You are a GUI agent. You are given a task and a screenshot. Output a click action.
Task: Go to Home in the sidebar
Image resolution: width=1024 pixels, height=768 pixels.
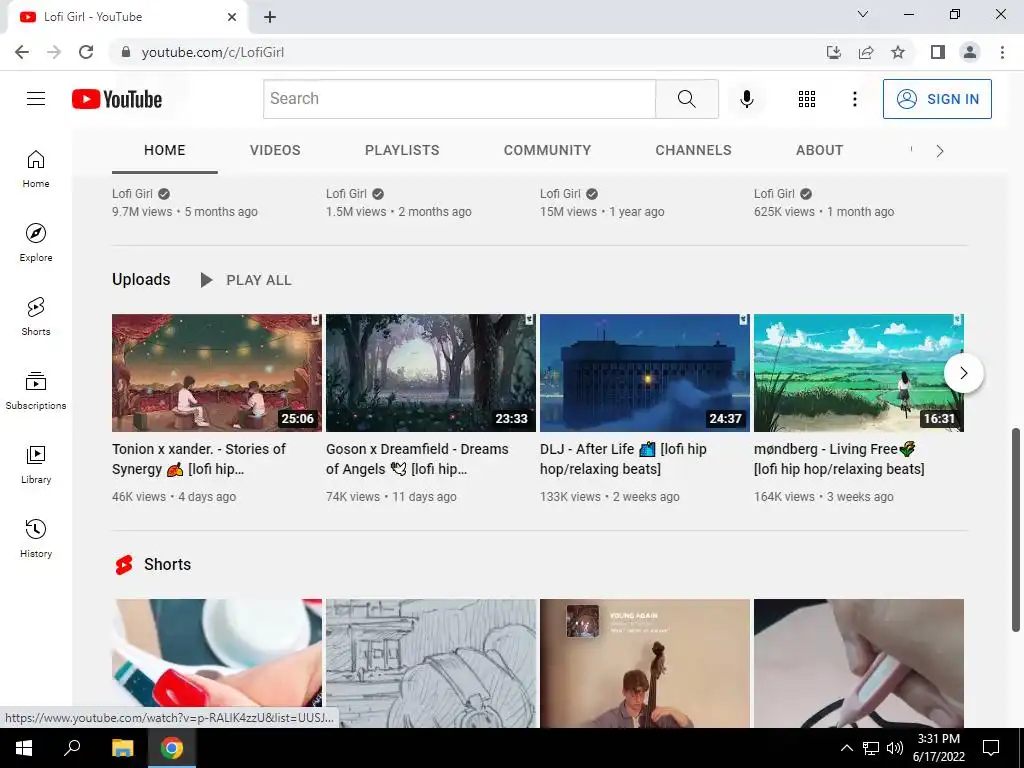pos(36,168)
